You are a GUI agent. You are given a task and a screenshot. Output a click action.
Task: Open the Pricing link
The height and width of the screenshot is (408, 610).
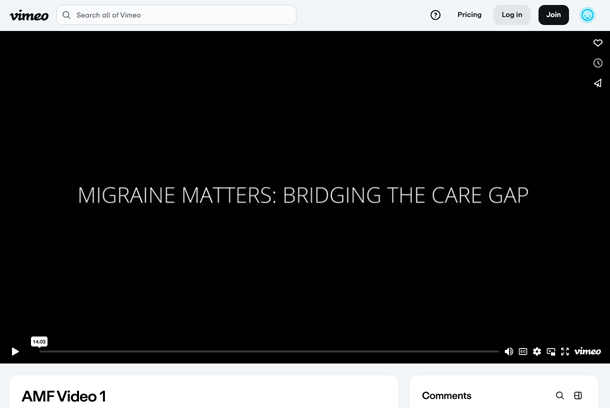[x=469, y=15]
